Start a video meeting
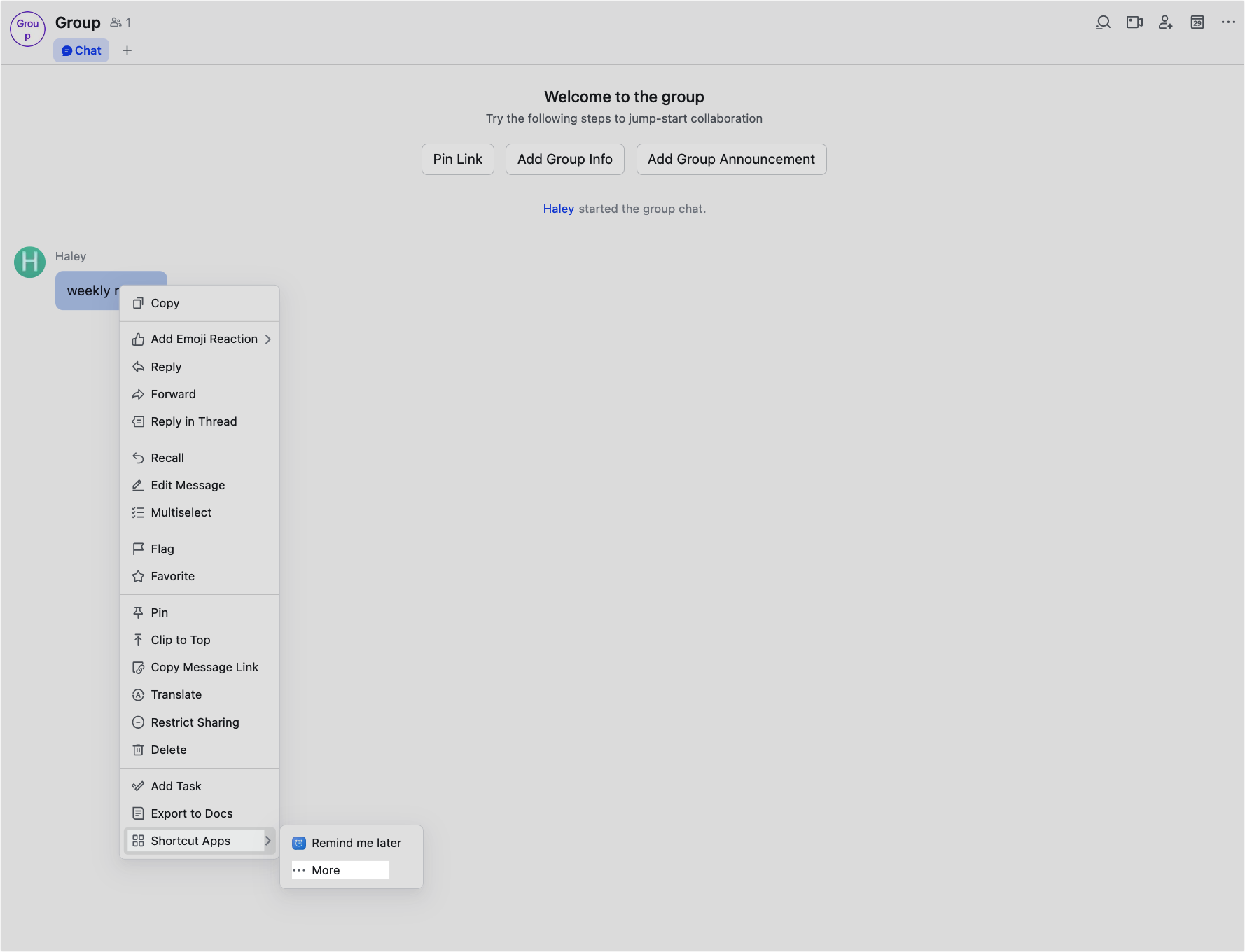 (1134, 22)
